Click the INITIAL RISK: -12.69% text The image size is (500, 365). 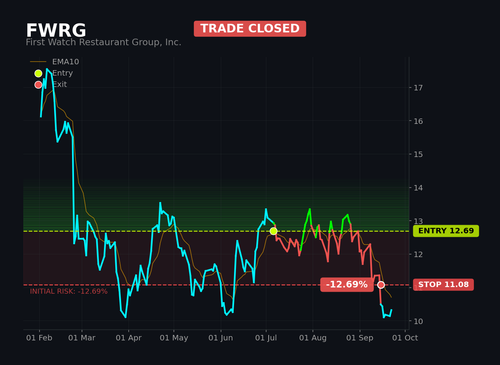[69, 292]
